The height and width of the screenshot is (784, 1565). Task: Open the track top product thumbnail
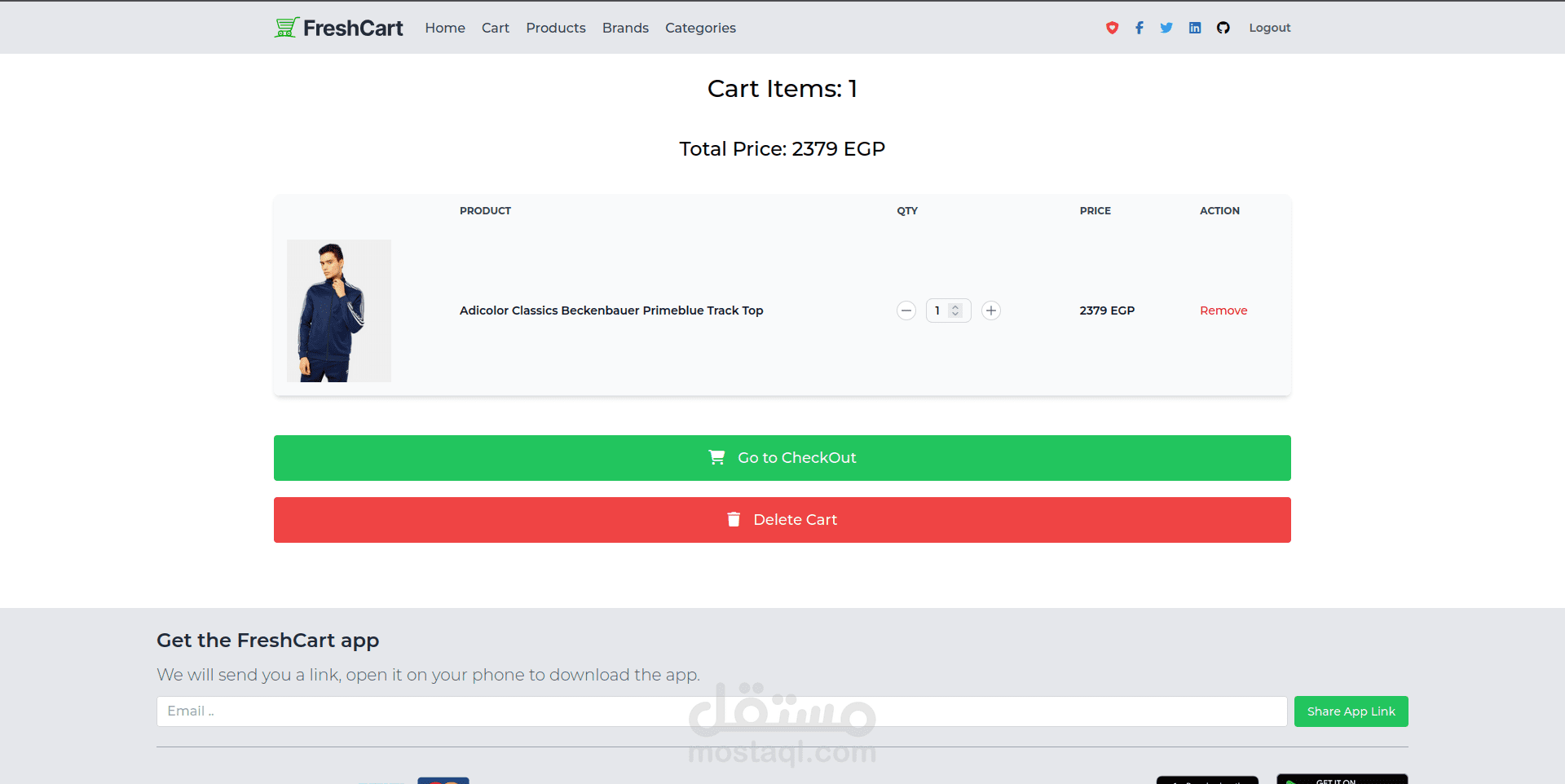(x=339, y=311)
